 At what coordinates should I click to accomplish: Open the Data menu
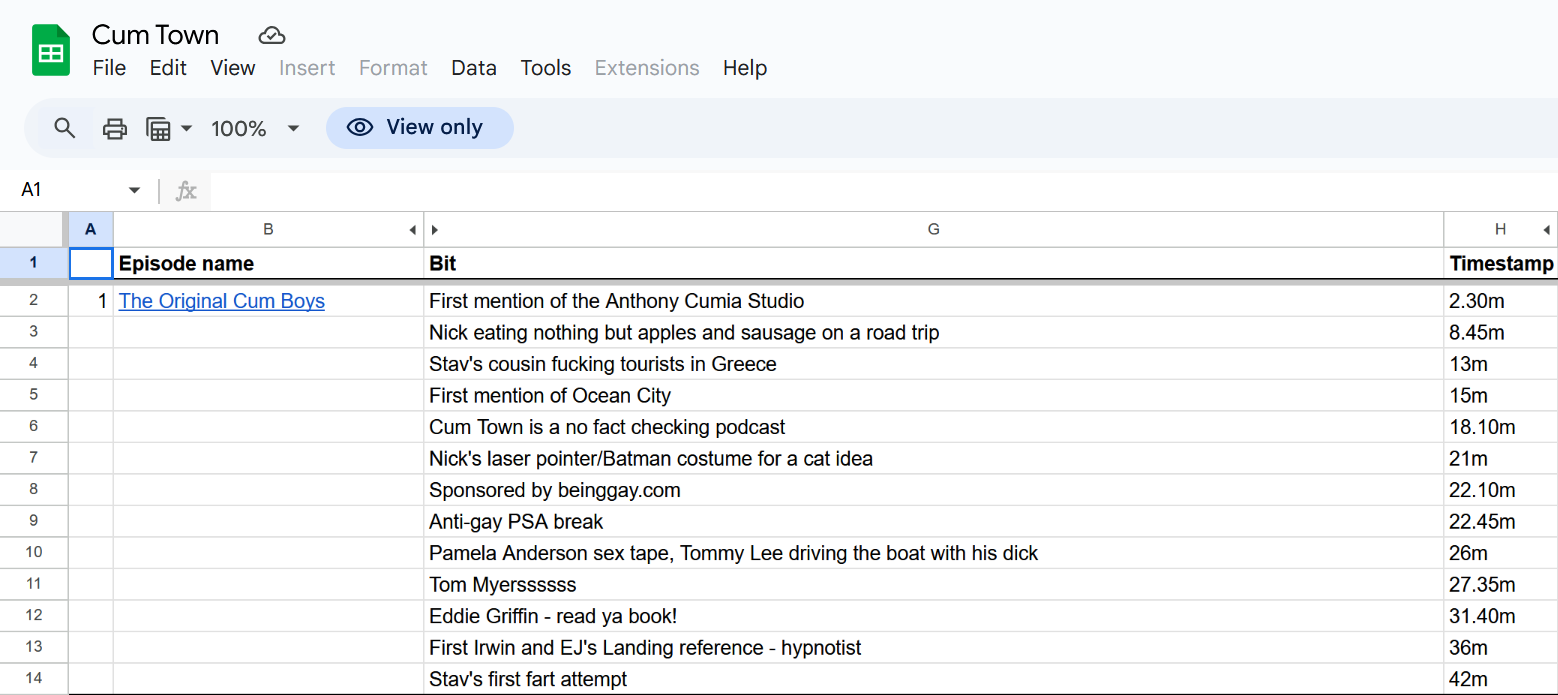pyautogui.click(x=474, y=68)
